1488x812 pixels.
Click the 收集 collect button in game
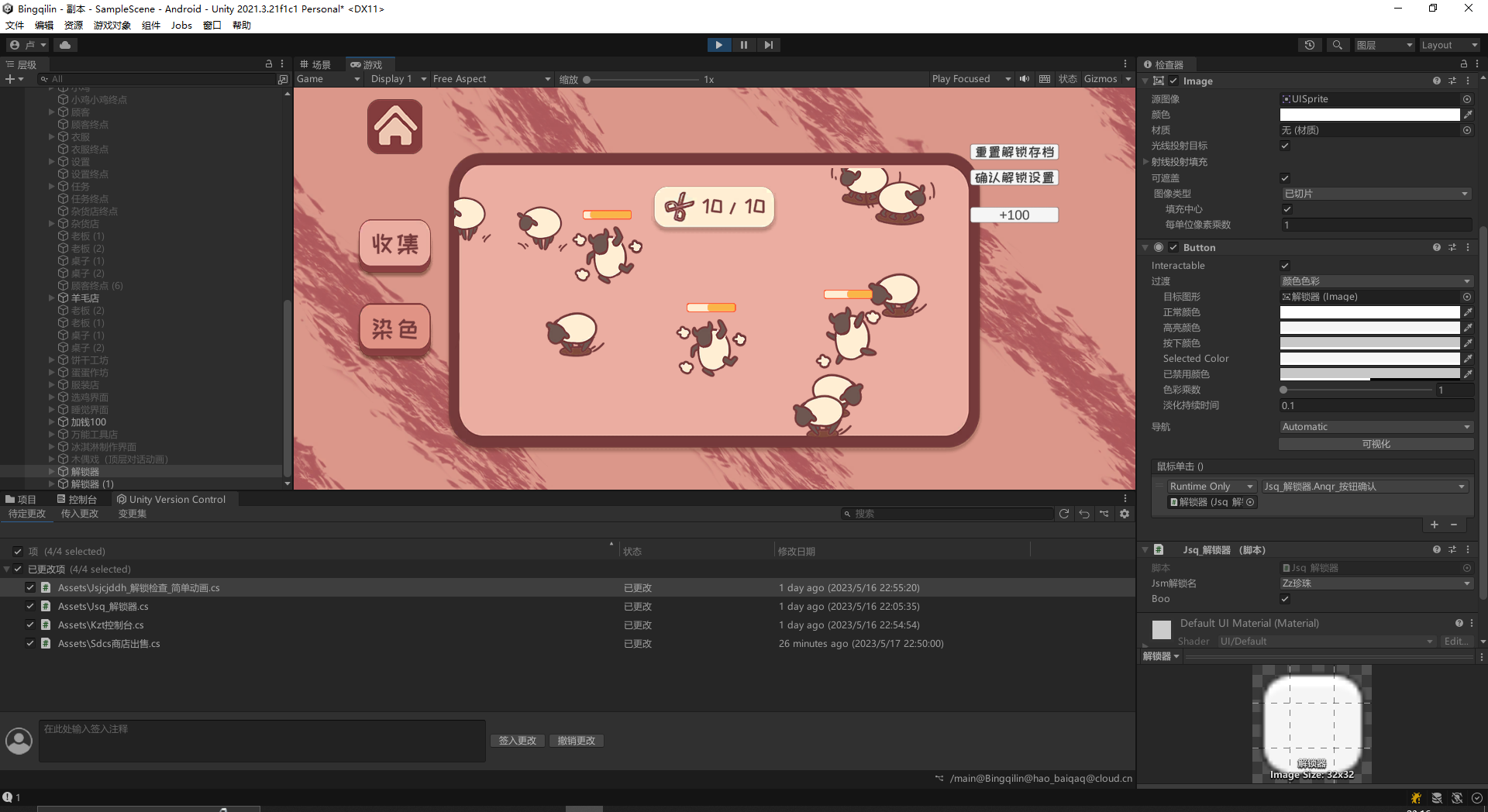point(395,245)
